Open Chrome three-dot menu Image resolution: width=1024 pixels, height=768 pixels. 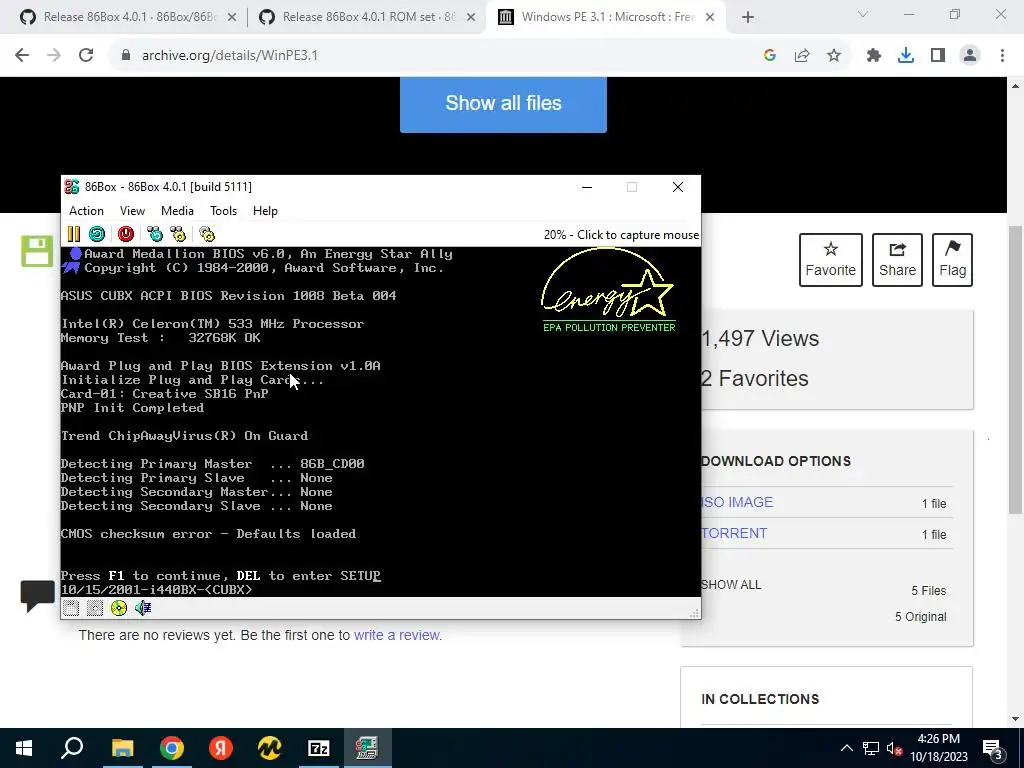[x=1002, y=56]
